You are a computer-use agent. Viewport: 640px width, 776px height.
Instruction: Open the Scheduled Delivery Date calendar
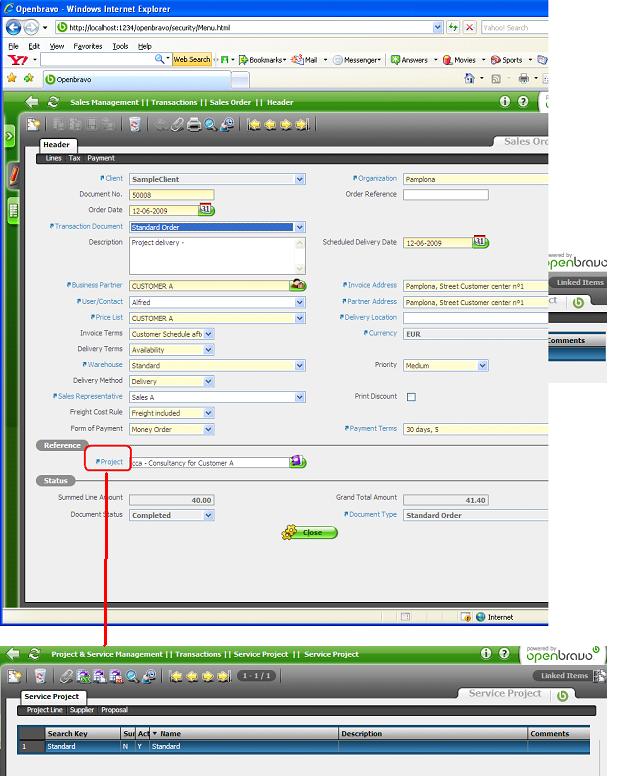click(479, 242)
